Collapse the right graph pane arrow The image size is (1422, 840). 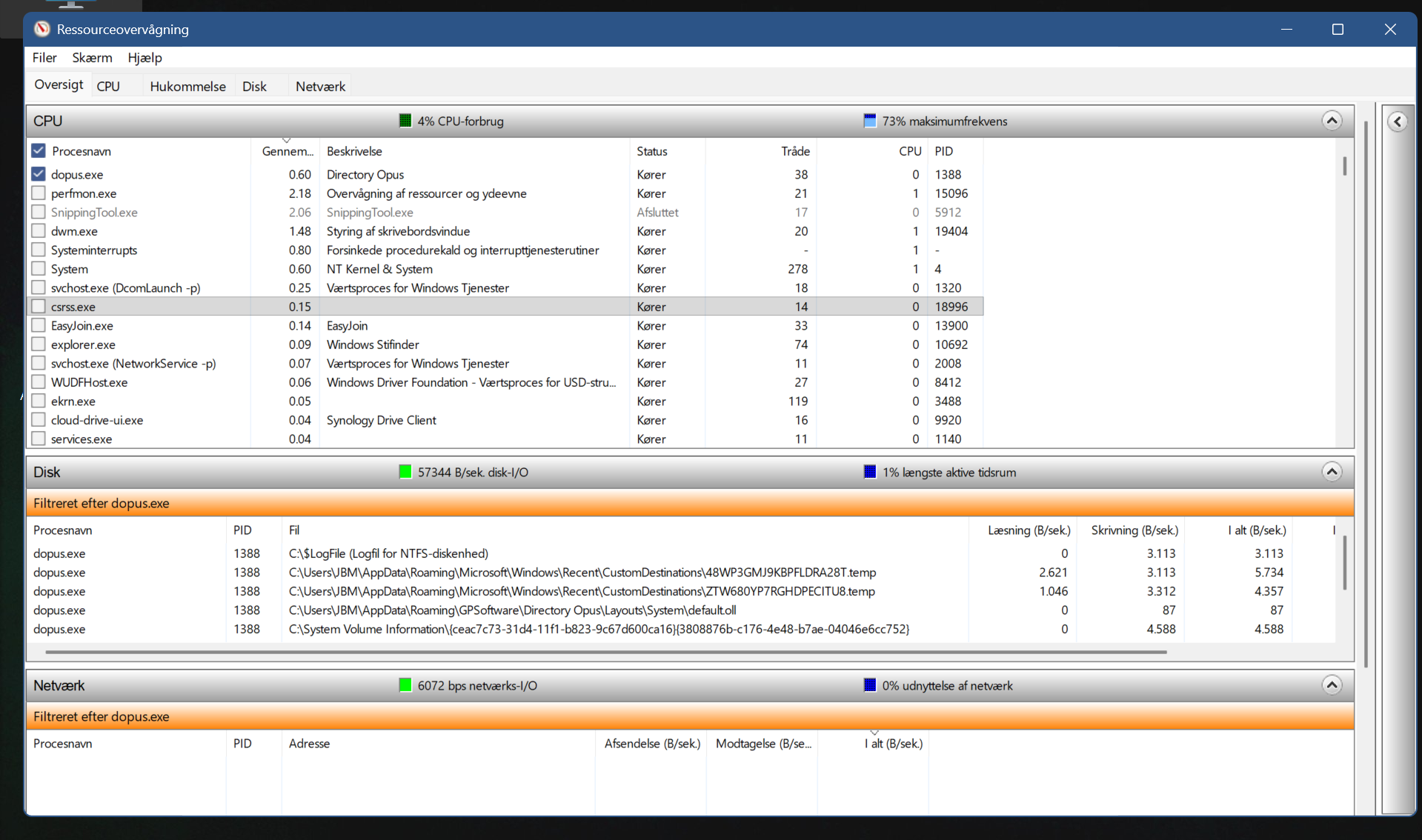coord(1398,121)
